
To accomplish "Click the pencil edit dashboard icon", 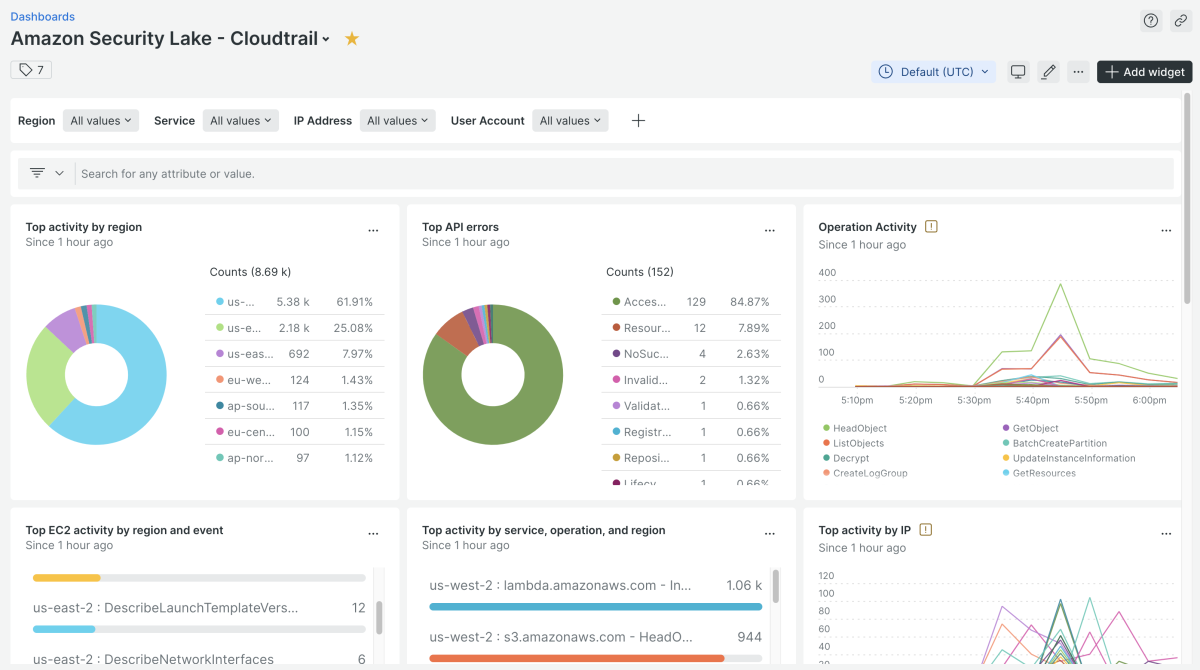I will (x=1048, y=72).
